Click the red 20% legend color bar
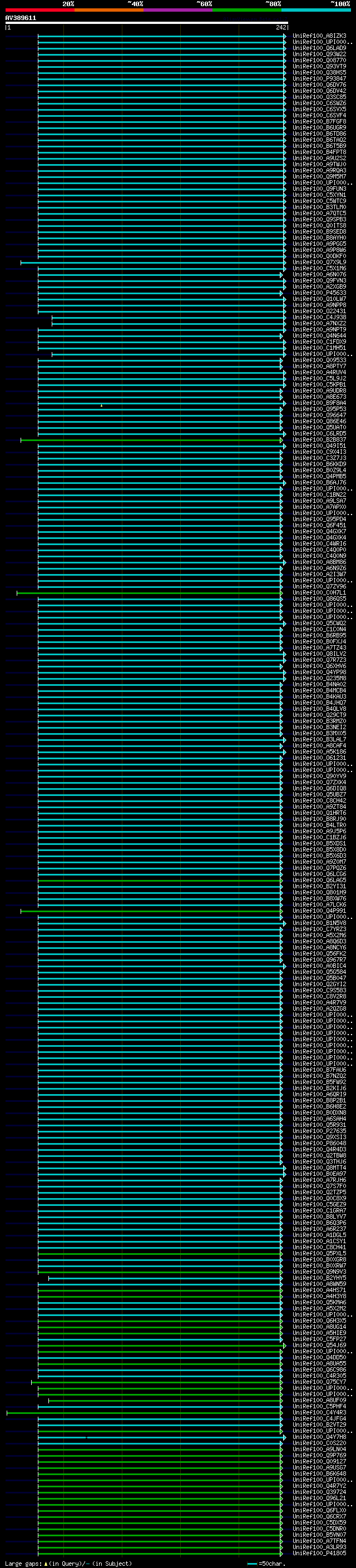 [x=39, y=10]
